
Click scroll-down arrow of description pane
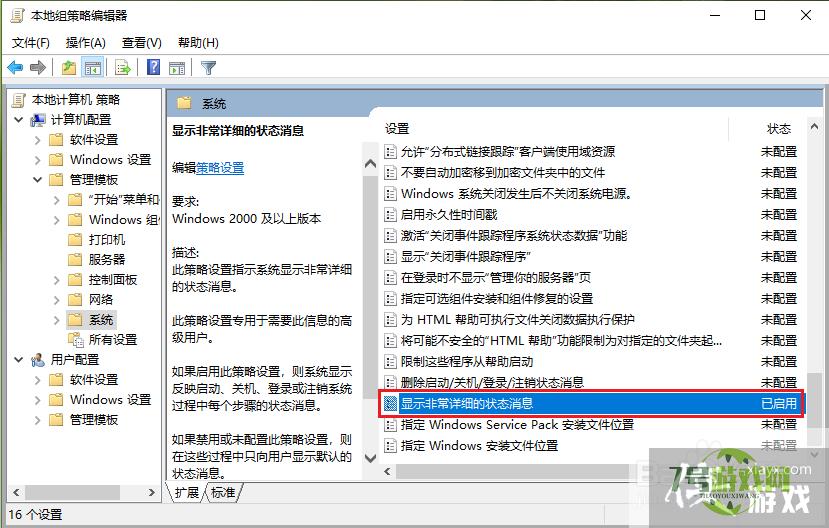click(371, 458)
